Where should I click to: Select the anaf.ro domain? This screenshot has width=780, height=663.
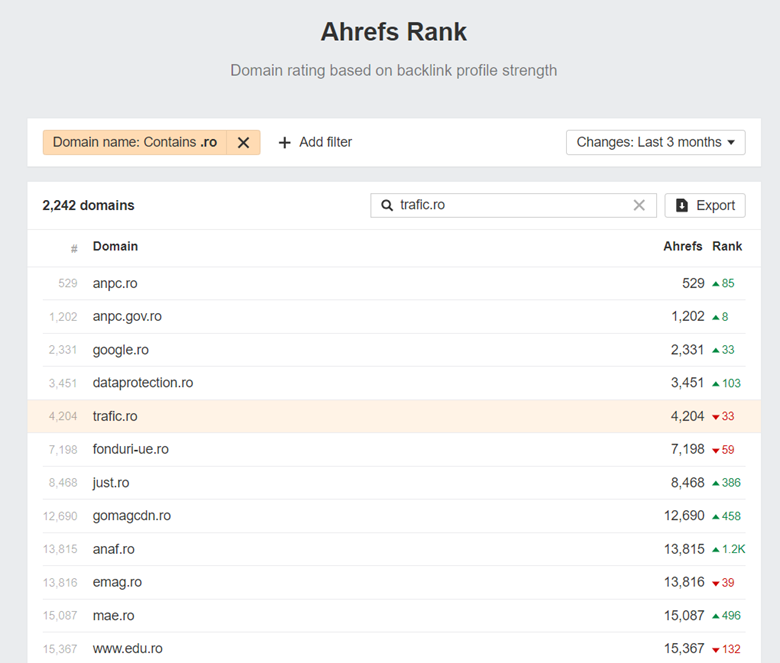tap(113, 549)
